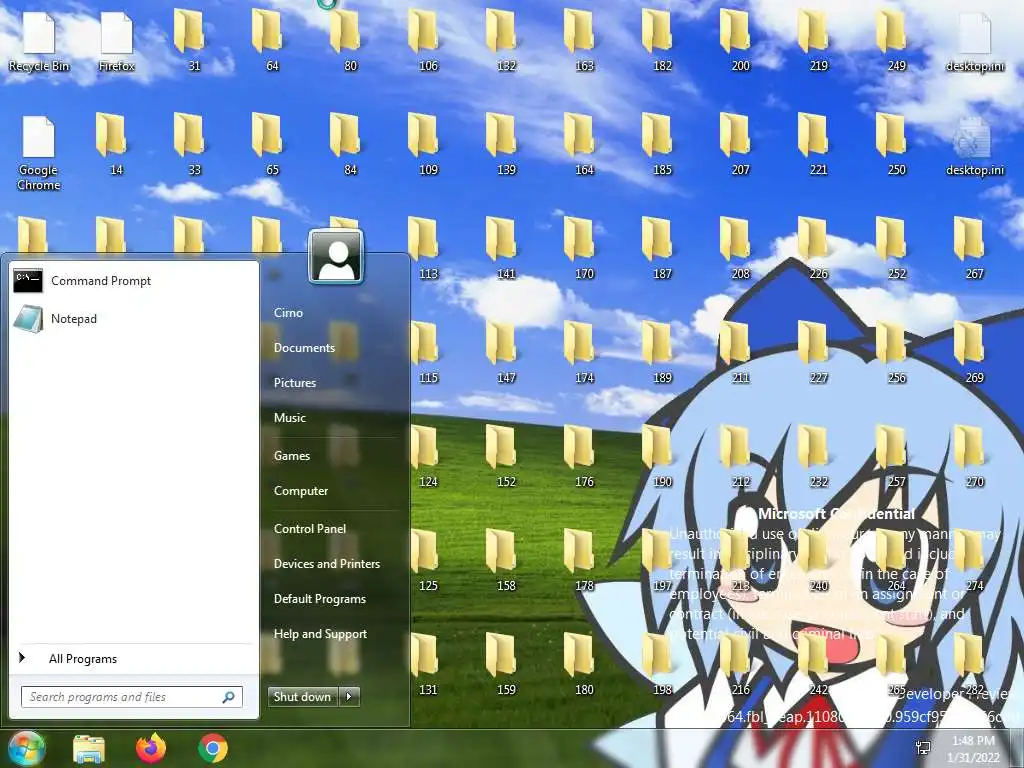The width and height of the screenshot is (1024, 768).
Task: Open Windows Explorer from the taskbar
Action: [x=89, y=749]
